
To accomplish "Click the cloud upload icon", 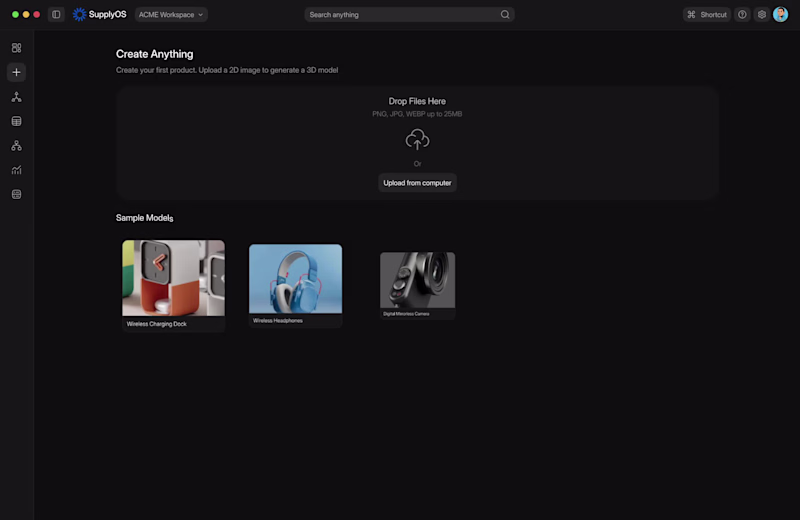I will (417, 139).
